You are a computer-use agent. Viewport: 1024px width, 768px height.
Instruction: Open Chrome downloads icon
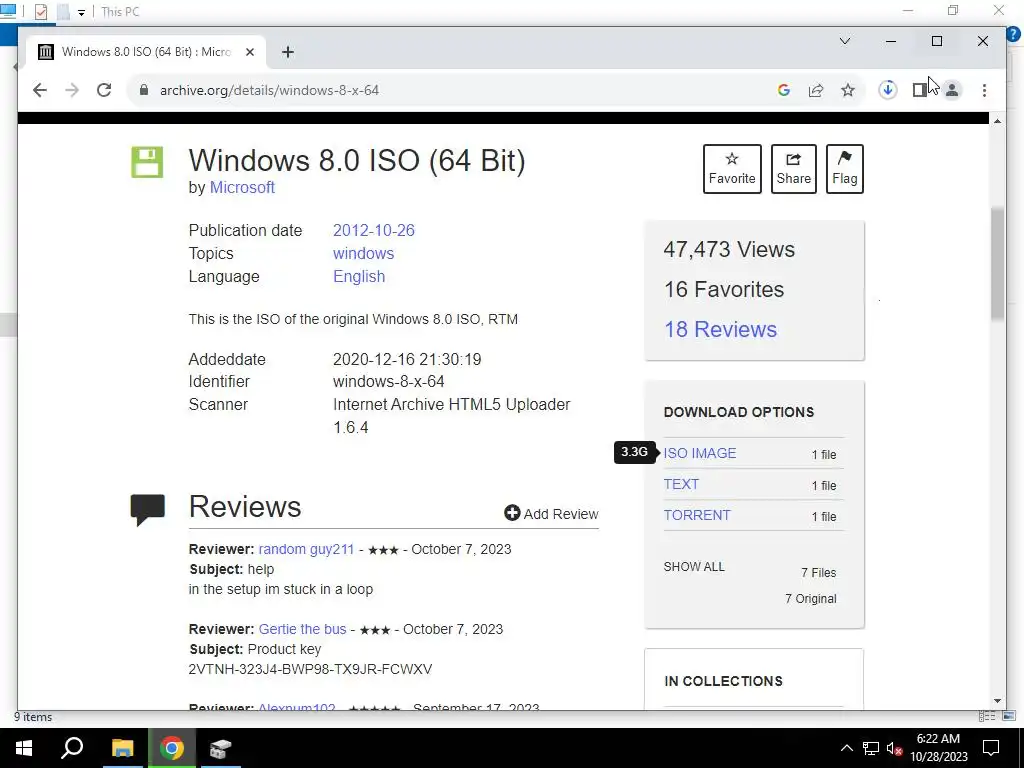pyautogui.click(x=888, y=90)
